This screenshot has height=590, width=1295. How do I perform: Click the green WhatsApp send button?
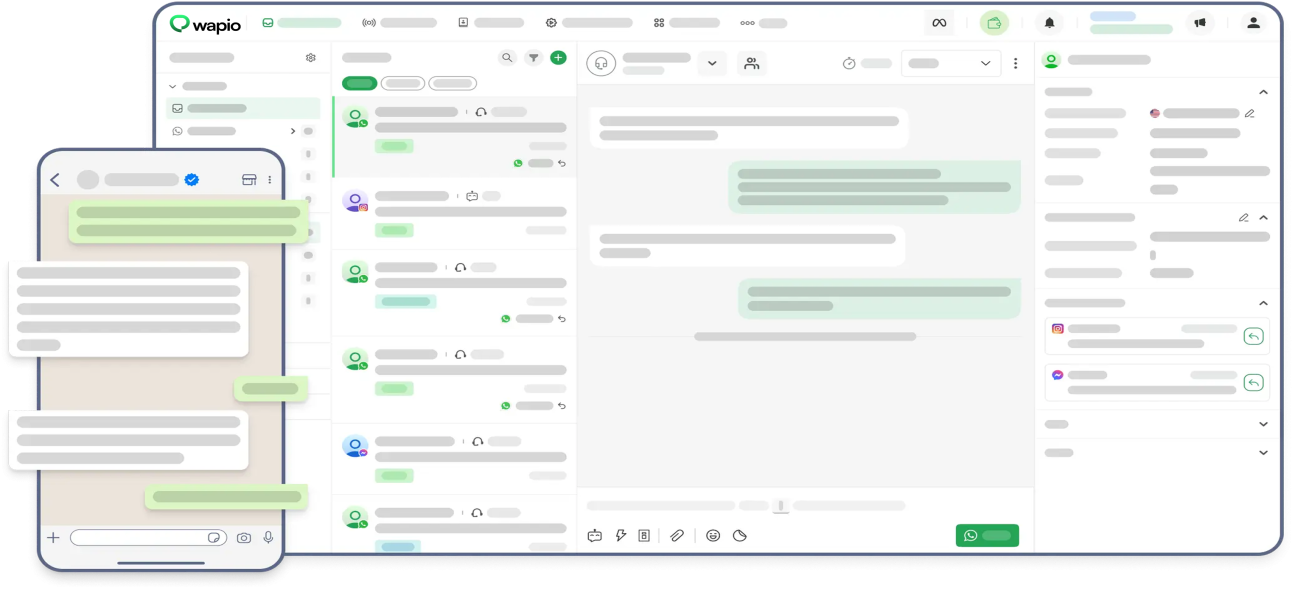[986, 536]
